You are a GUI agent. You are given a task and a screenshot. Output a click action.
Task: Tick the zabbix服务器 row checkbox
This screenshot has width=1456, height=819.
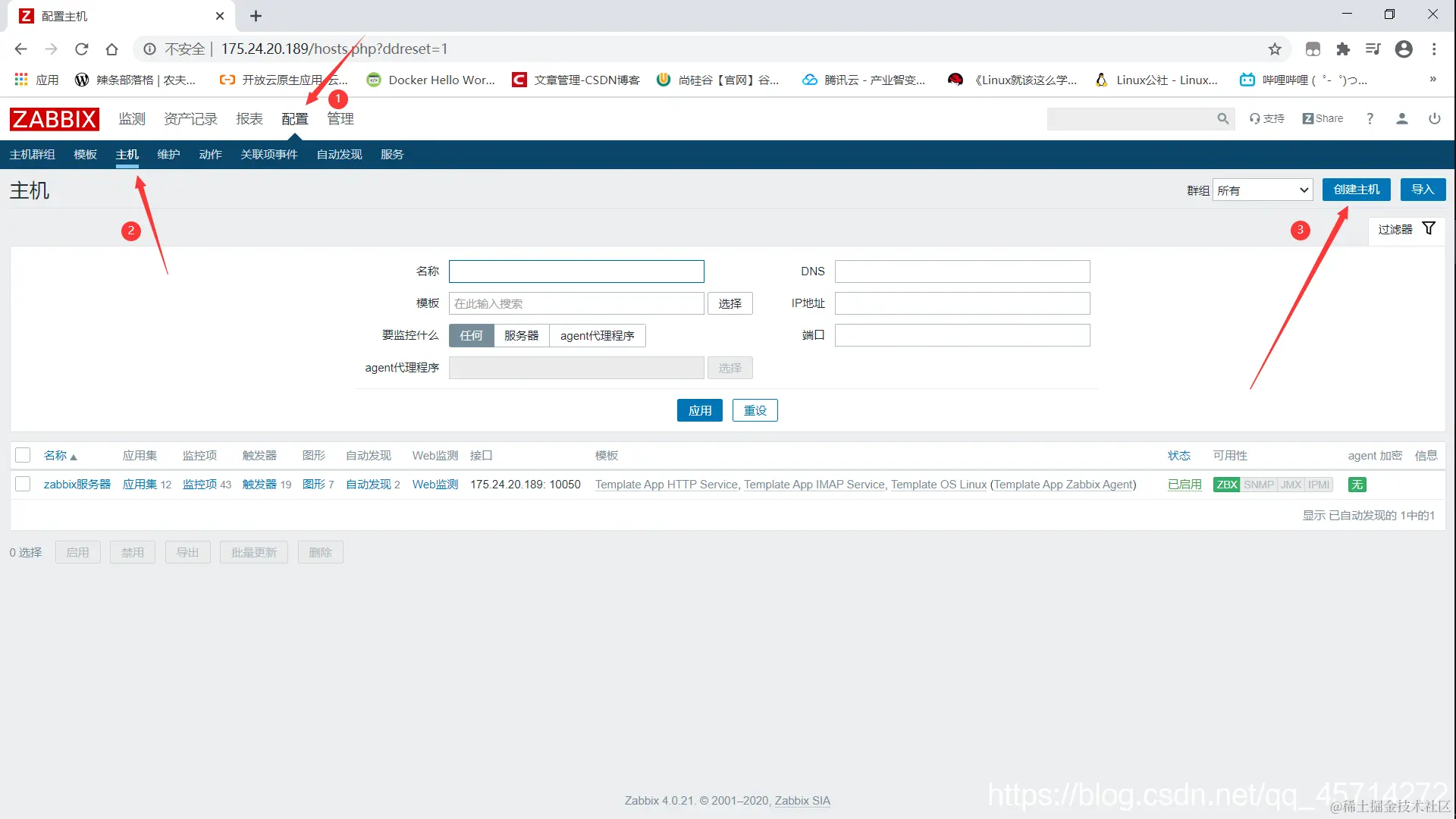[x=23, y=484]
